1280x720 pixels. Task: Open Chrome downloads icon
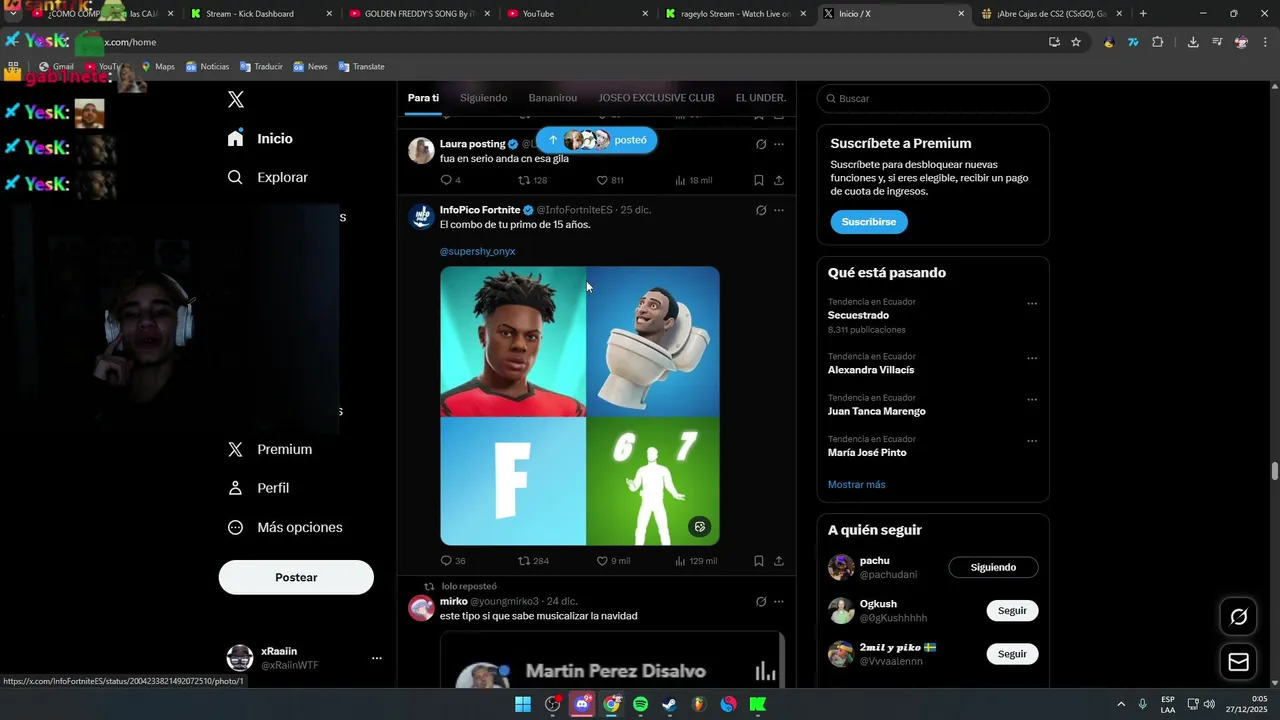[1193, 42]
